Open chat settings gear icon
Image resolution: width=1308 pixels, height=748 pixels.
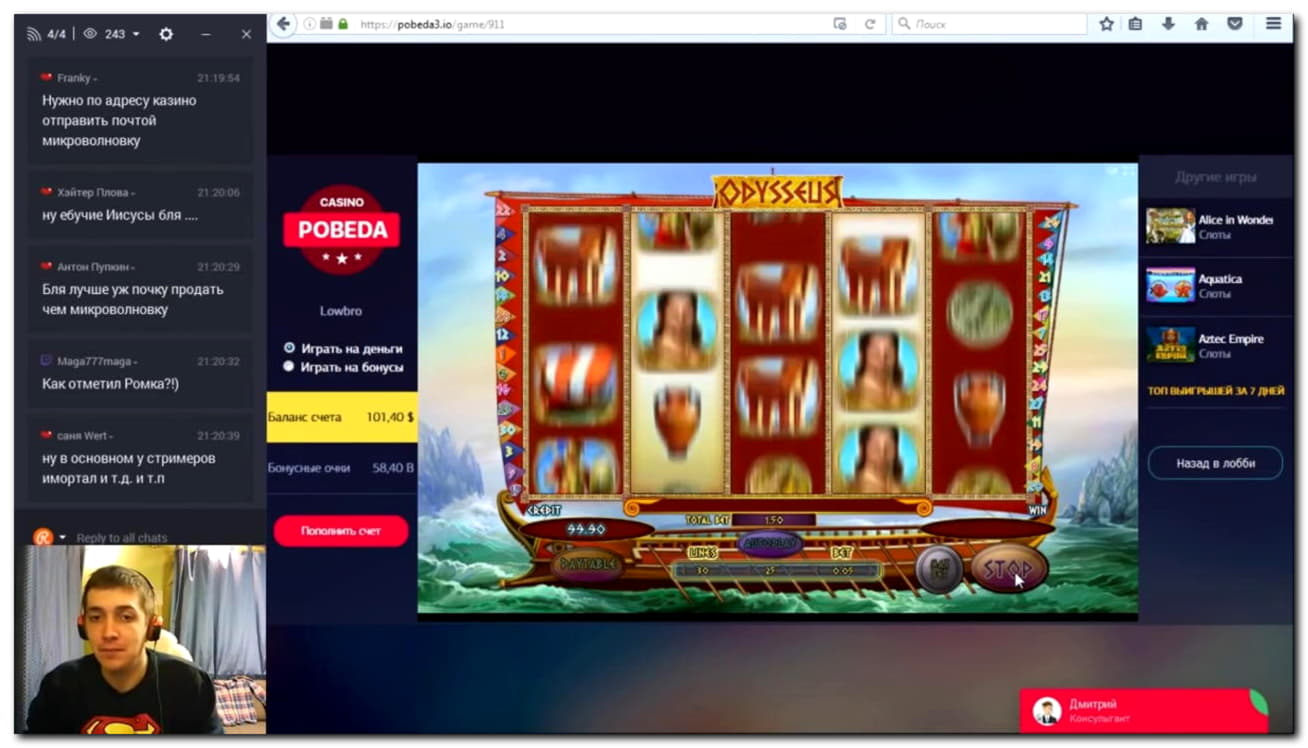click(166, 34)
